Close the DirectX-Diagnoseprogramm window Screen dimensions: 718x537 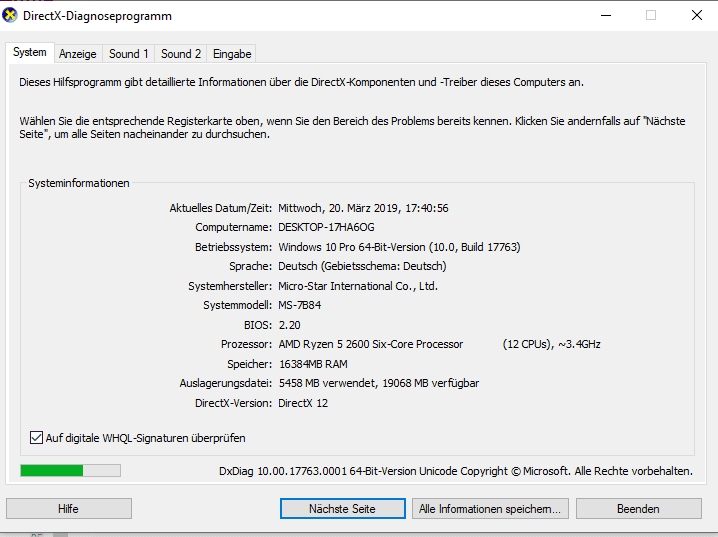pyautogui.click(x=696, y=16)
